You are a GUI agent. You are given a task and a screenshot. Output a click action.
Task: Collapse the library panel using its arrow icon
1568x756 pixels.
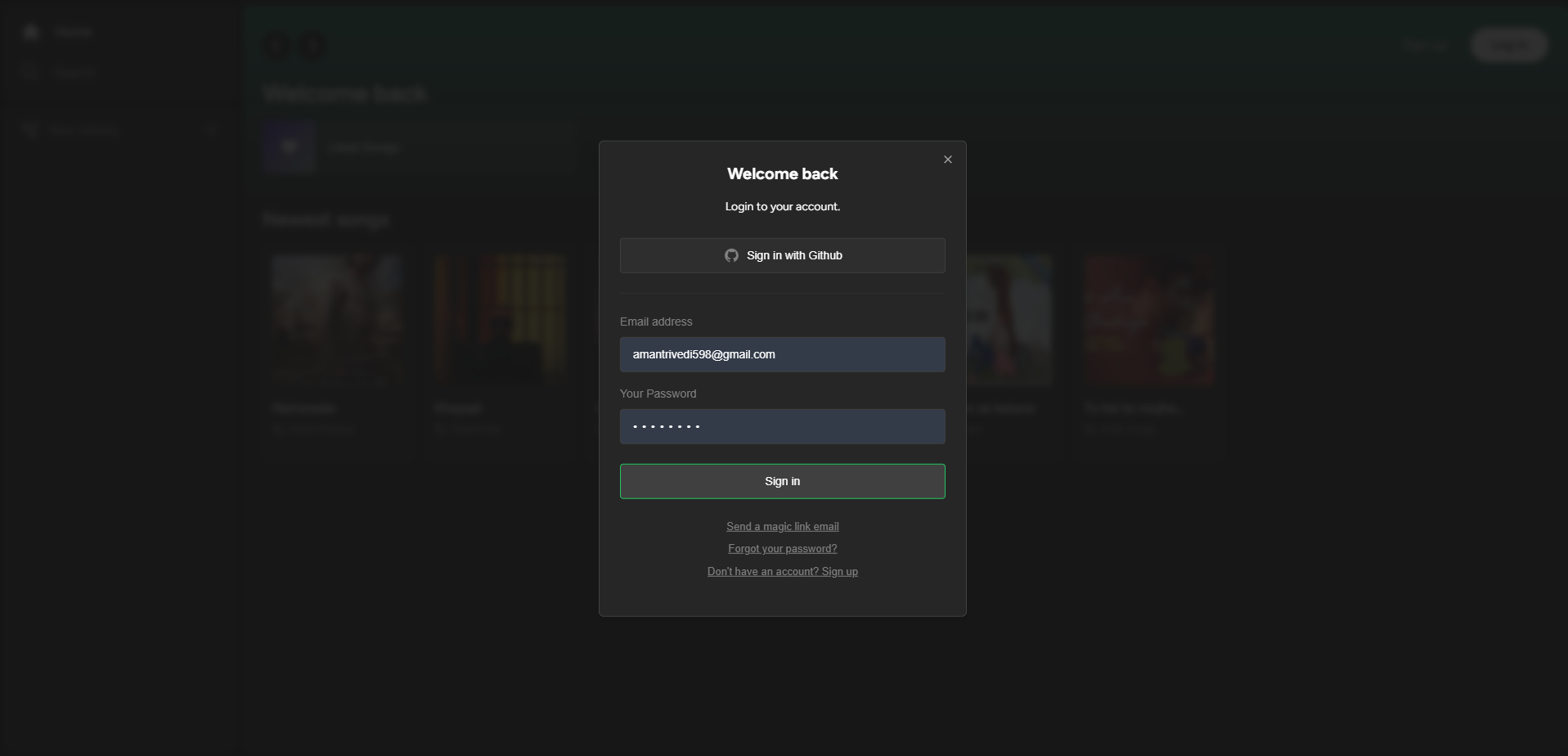pyautogui.click(x=212, y=129)
